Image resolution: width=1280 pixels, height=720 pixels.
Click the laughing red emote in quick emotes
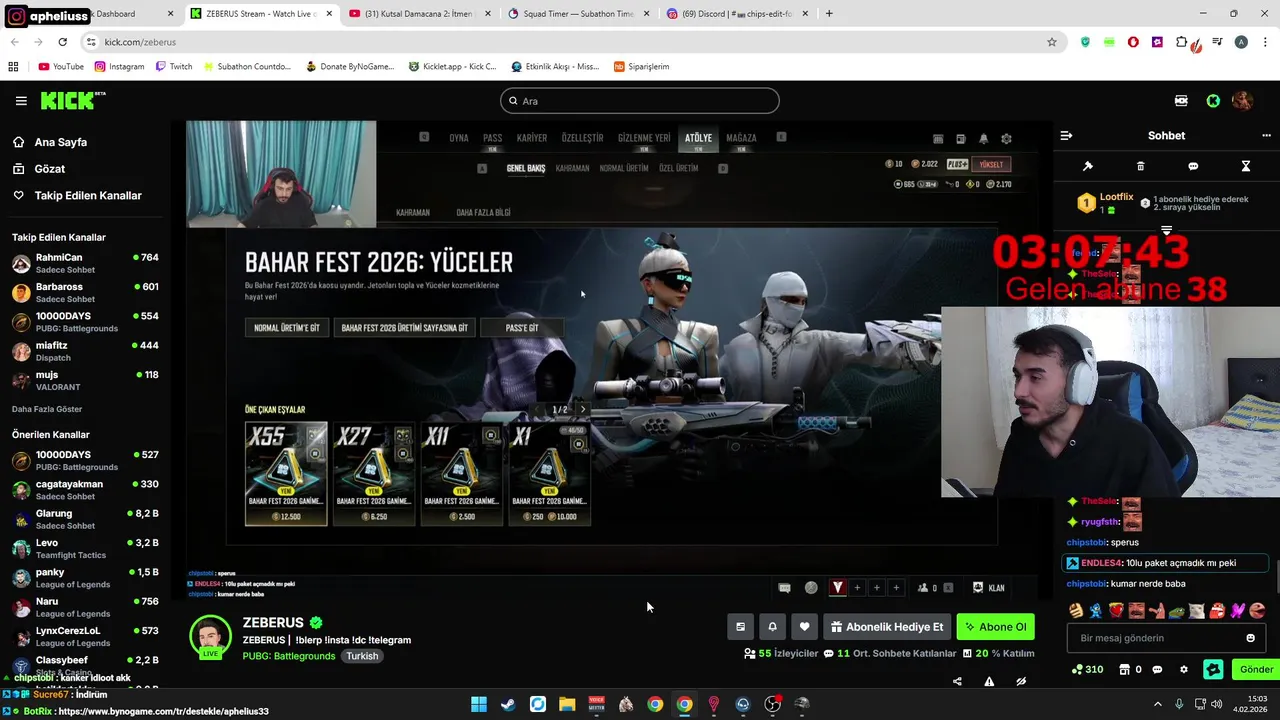point(1217,610)
